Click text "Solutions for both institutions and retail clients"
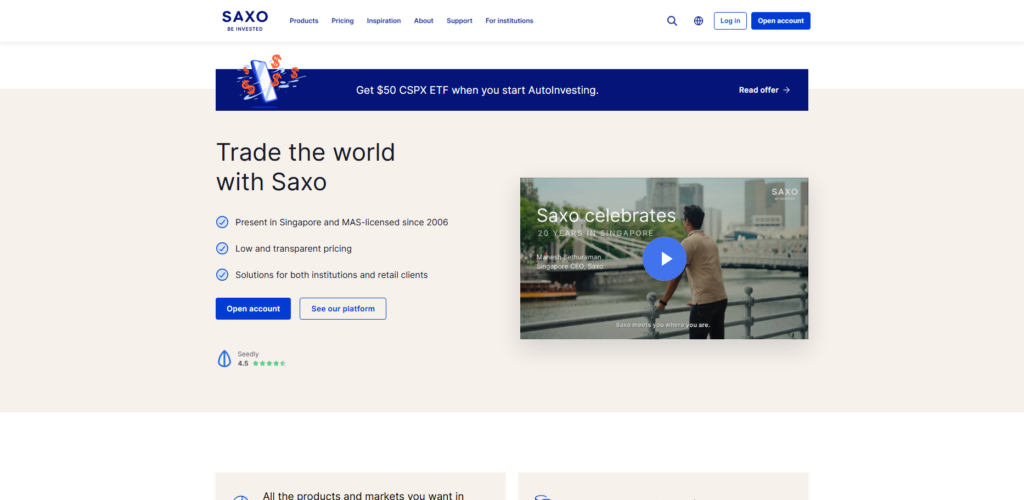 coord(331,275)
